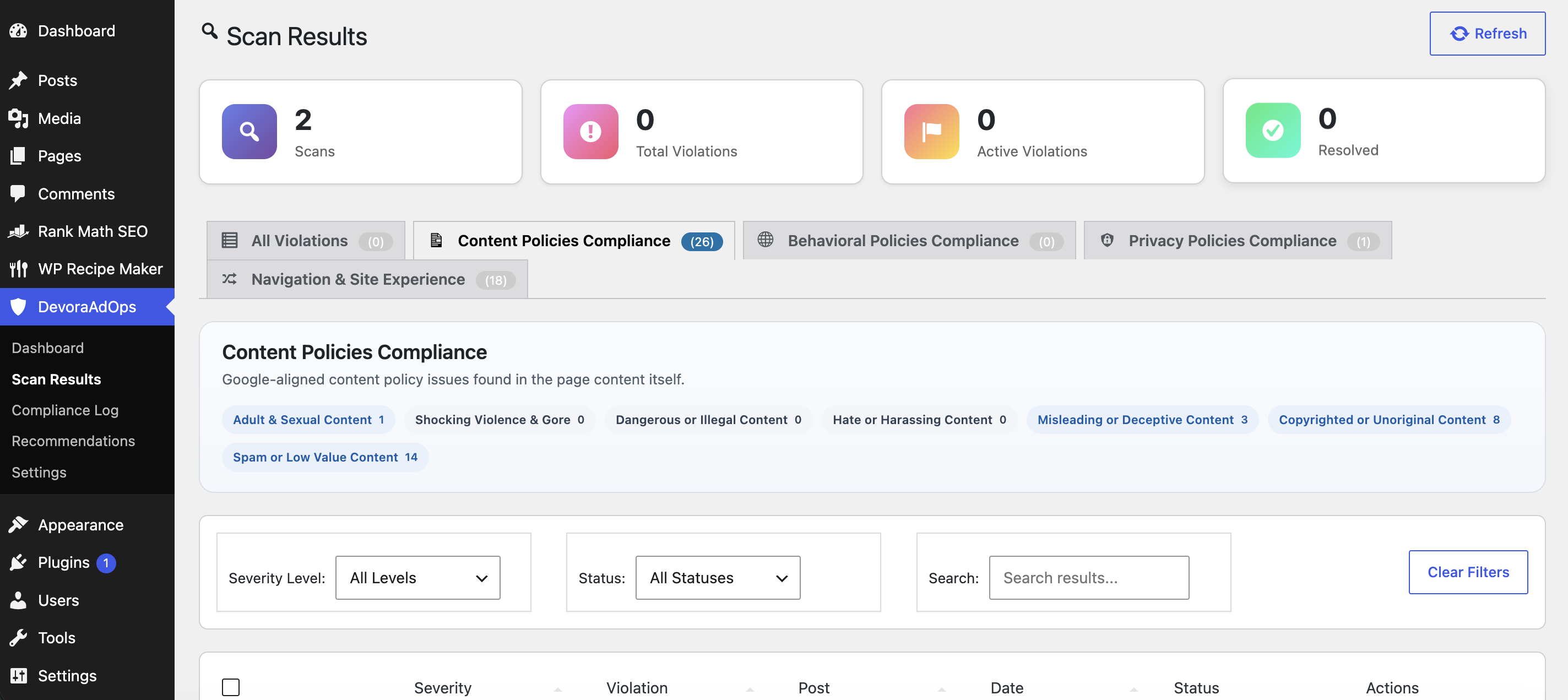Open the Privacy Policies Compliance tab
1568x700 pixels.
point(1238,241)
